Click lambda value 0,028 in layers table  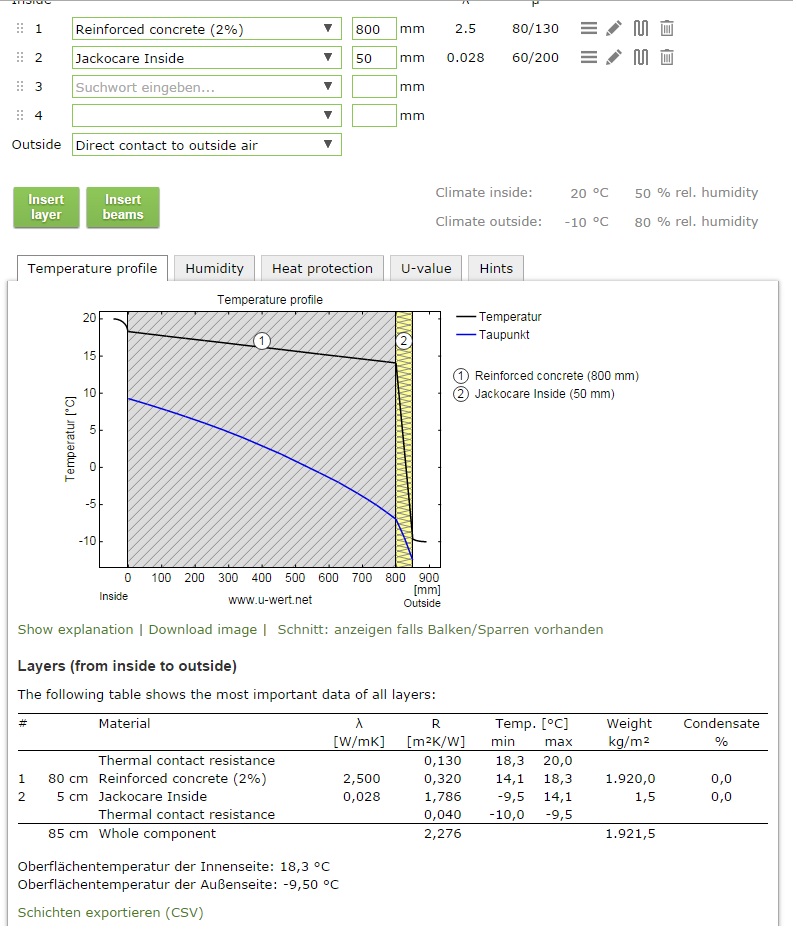pos(362,796)
